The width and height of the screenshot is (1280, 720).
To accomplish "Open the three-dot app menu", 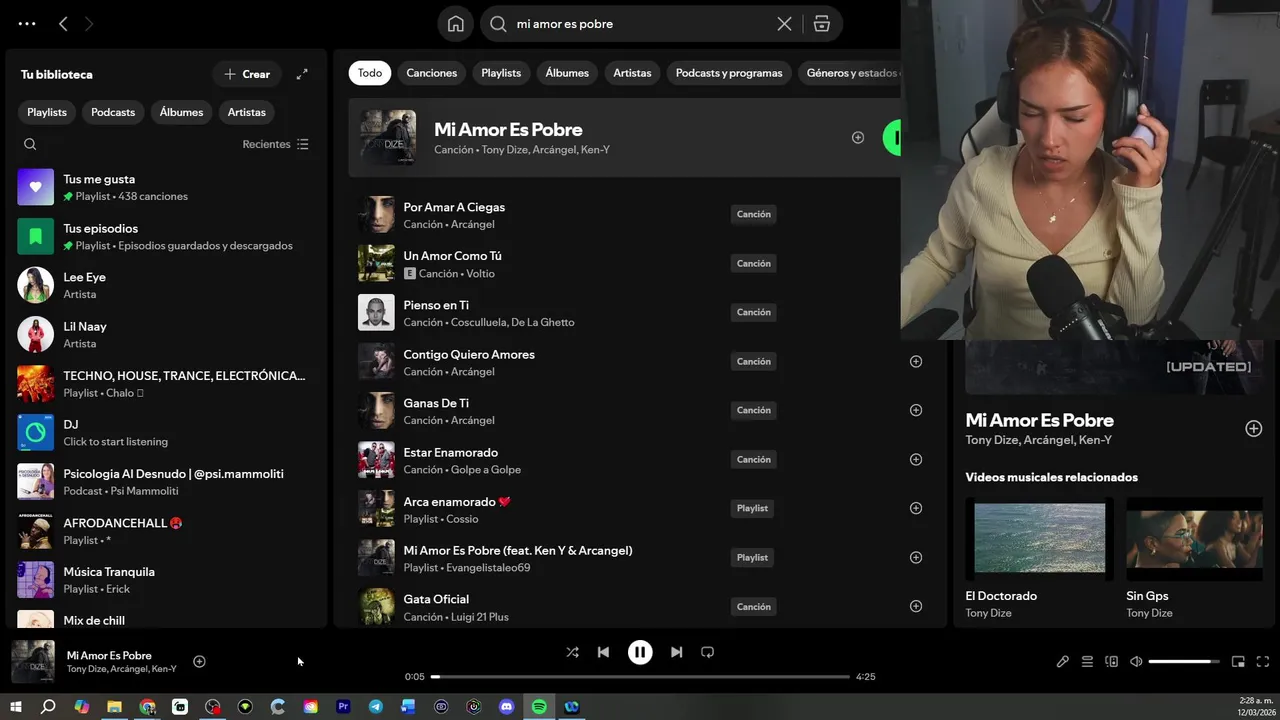I will tap(27, 24).
